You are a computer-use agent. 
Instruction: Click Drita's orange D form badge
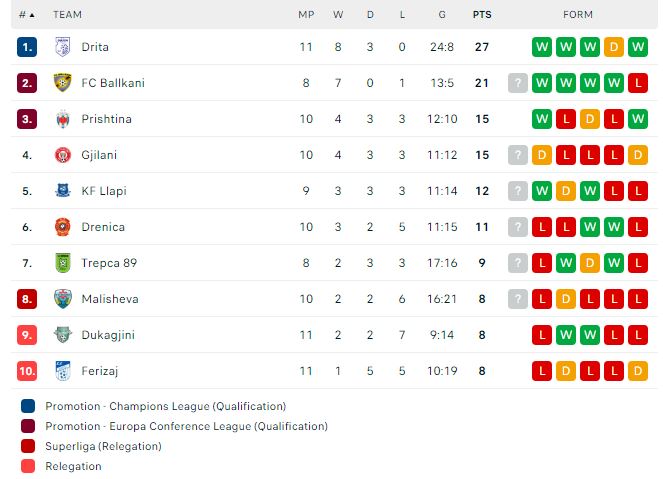point(614,47)
